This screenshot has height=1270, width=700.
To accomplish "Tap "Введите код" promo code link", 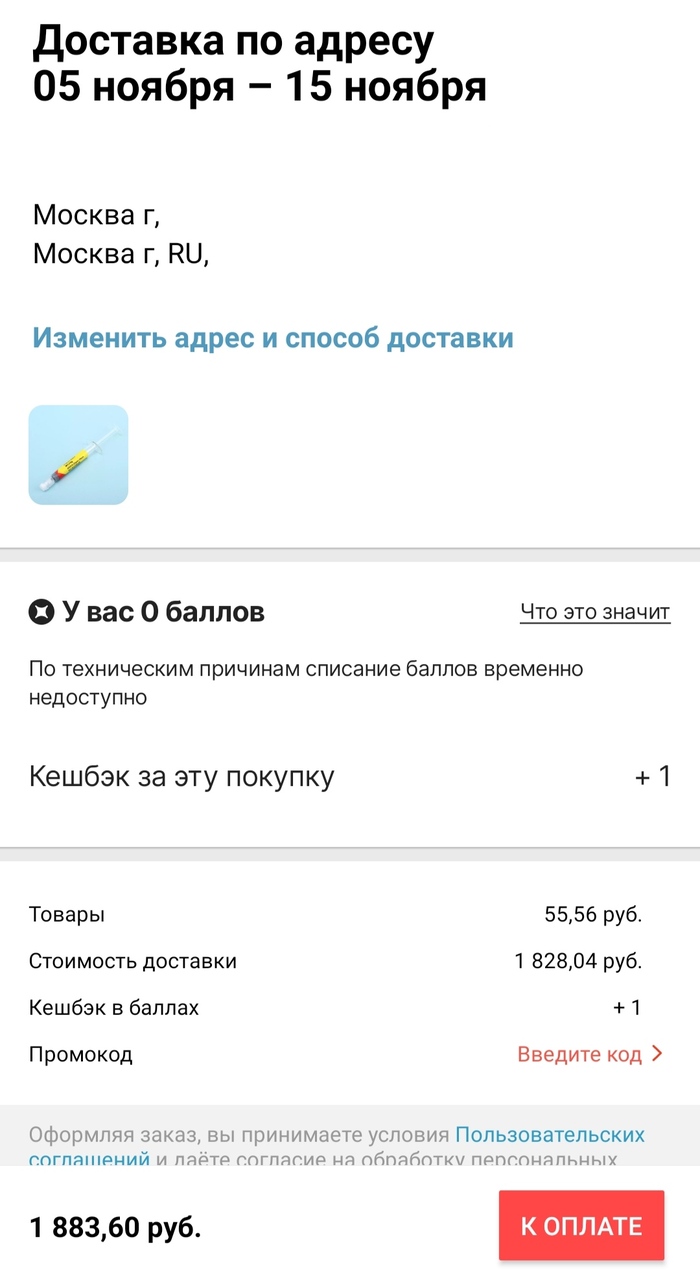I will [579, 1054].
